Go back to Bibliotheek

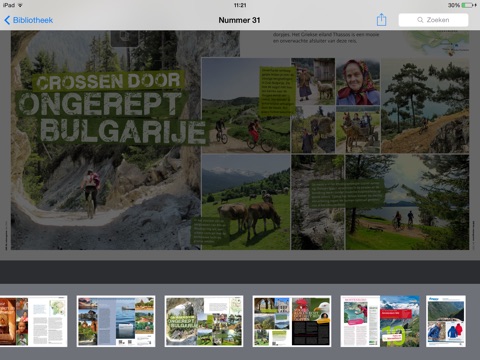click(x=29, y=20)
